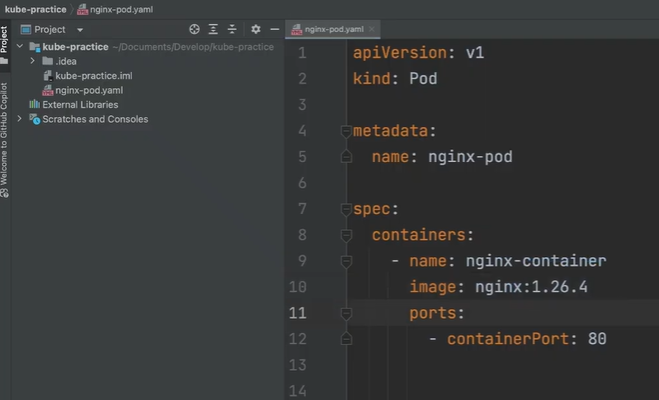The height and width of the screenshot is (400, 659).
Task: Click the kube-practice root folder name
Action: (x=76, y=47)
